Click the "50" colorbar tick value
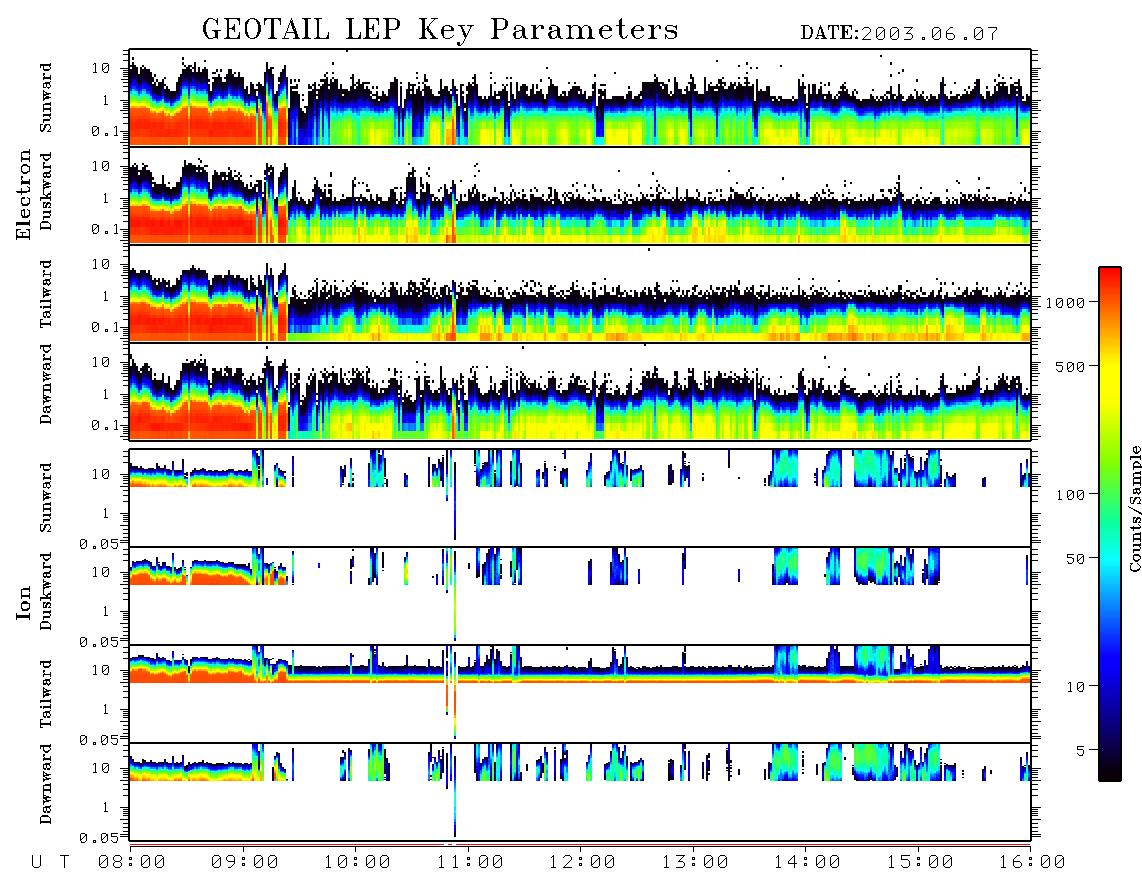1142x880 pixels. coord(1075,559)
